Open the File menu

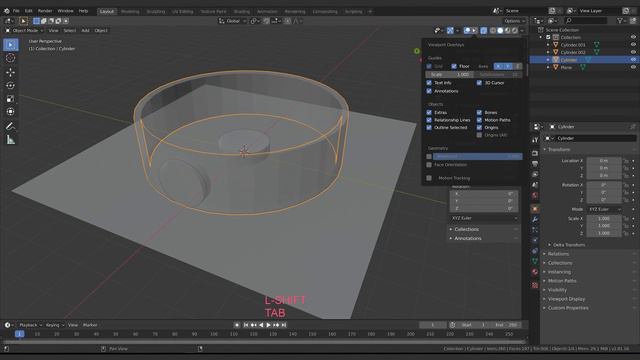tap(16, 11)
